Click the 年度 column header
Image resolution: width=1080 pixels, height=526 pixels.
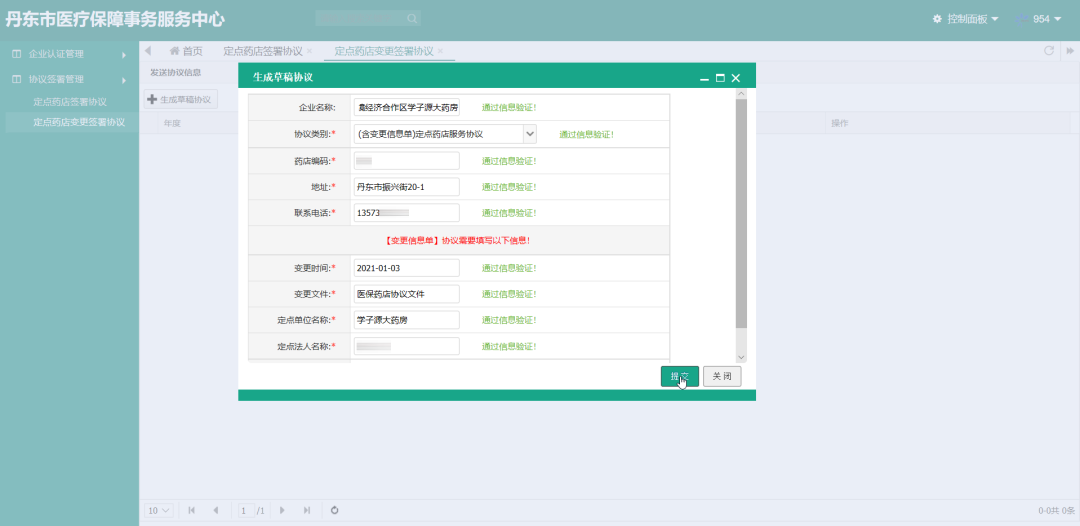coord(172,123)
